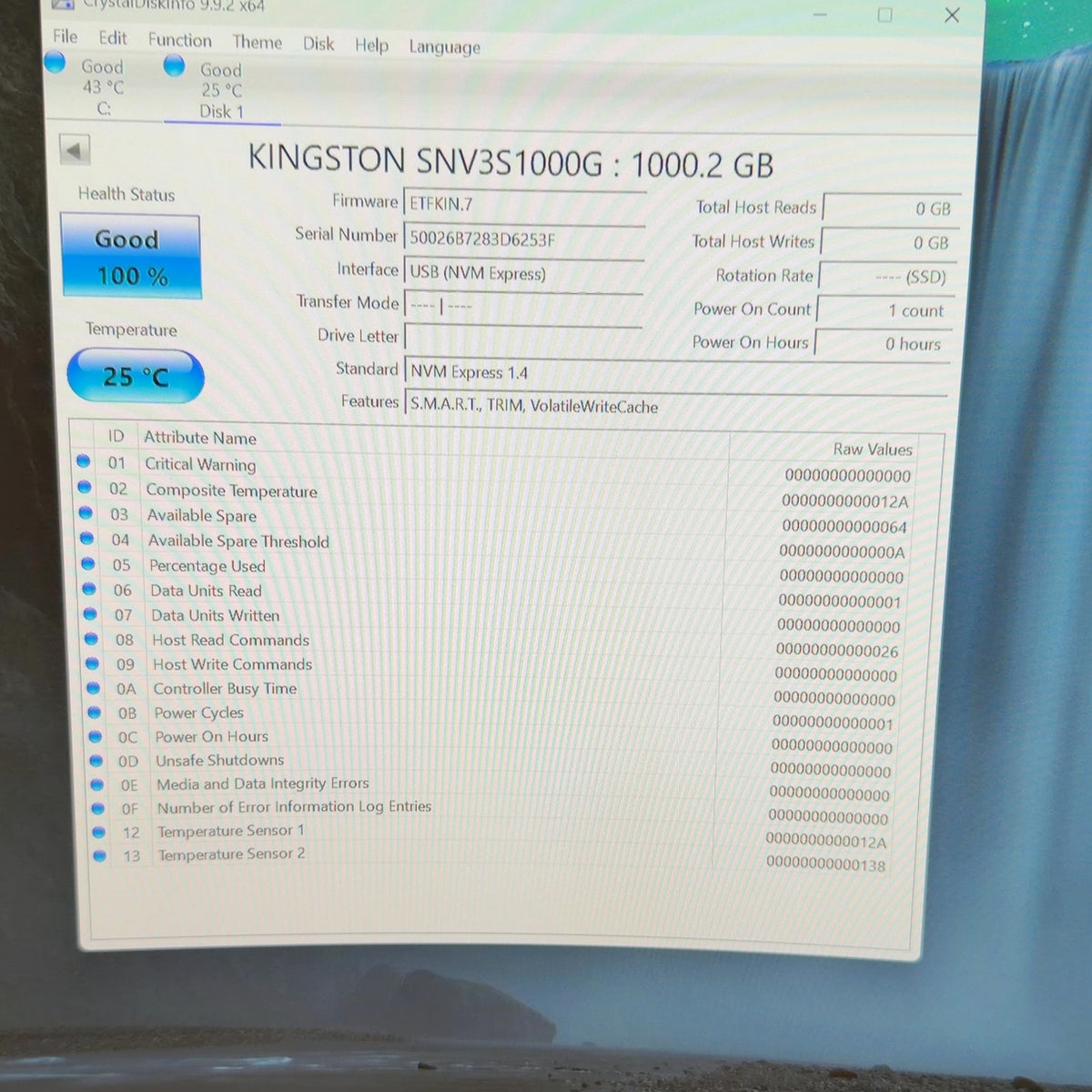Viewport: 1092px width, 1092px height.
Task: Click the Features field with S.M.A.R.T., TRIM
Action: (676, 407)
